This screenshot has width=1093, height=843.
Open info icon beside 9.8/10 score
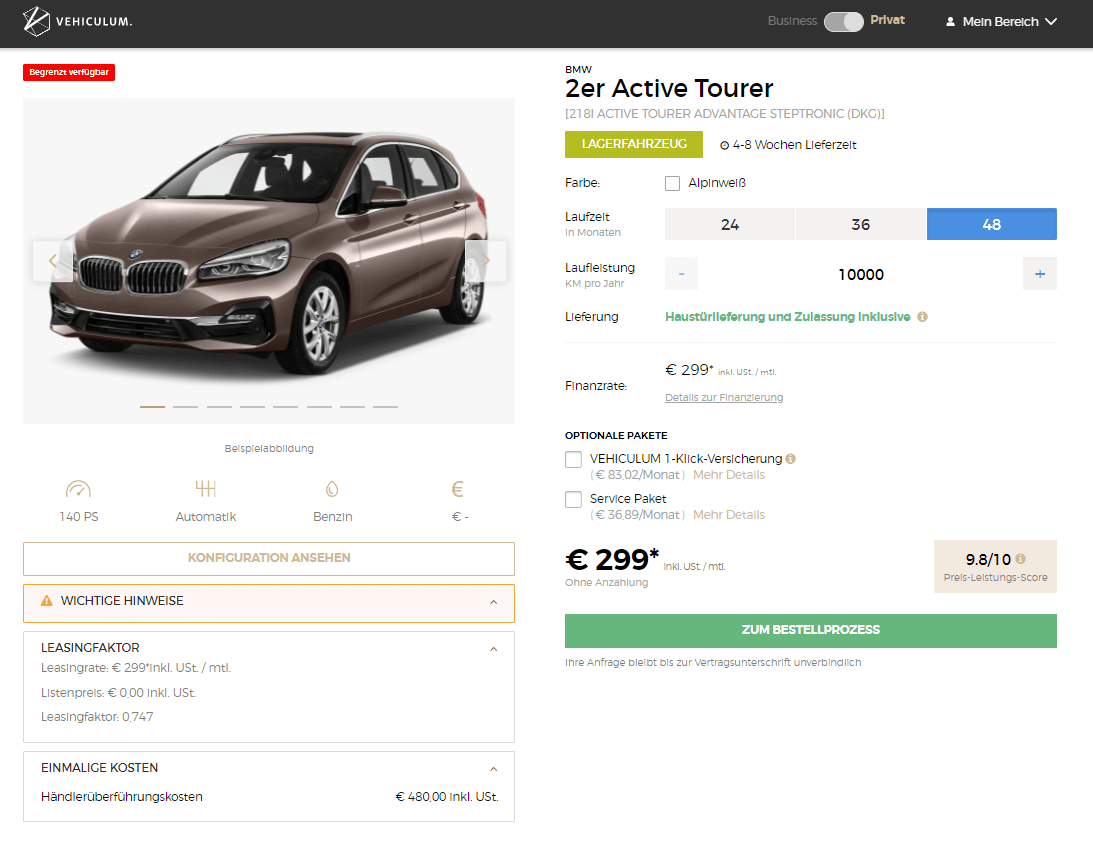(1021, 559)
